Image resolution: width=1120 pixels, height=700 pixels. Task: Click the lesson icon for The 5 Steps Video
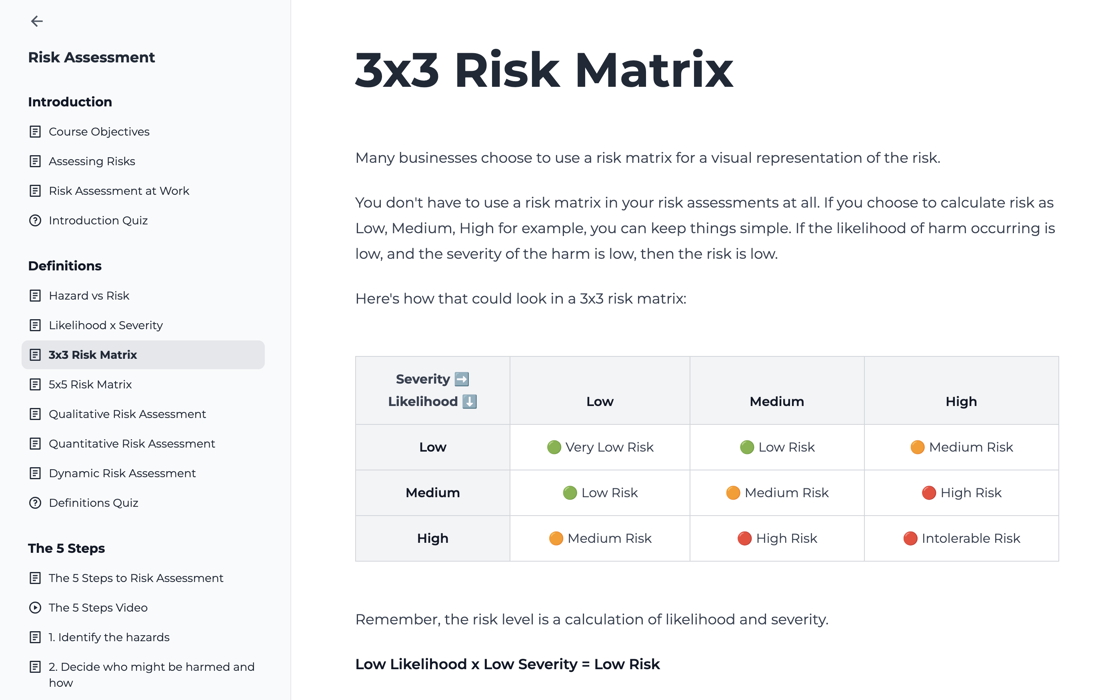(x=36, y=607)
